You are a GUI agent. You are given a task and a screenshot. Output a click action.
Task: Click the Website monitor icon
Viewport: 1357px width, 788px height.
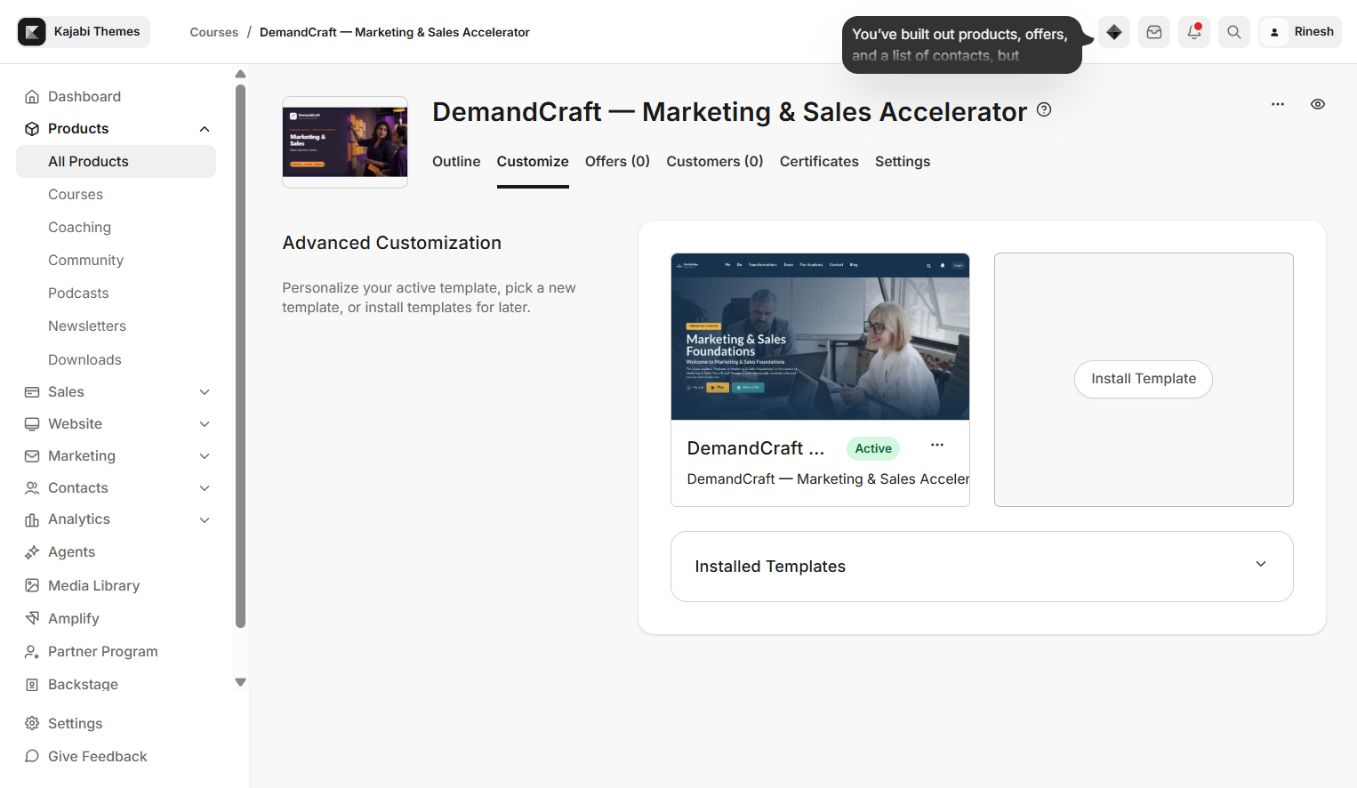point(32,424)
